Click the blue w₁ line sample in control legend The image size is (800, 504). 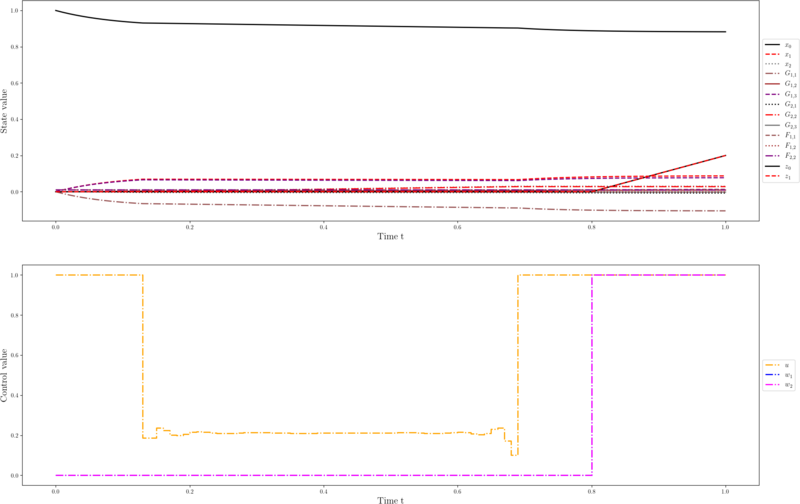click(772, 375)
